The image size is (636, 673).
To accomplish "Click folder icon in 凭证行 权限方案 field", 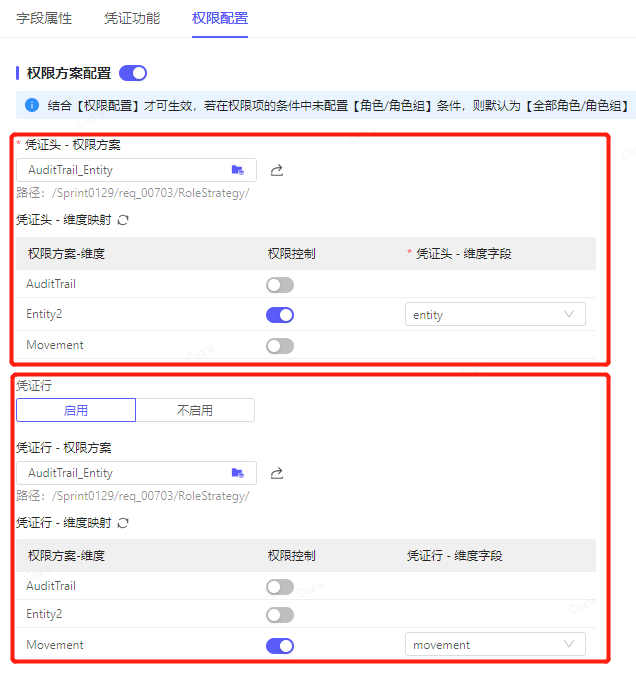I will tap(237, 473).
